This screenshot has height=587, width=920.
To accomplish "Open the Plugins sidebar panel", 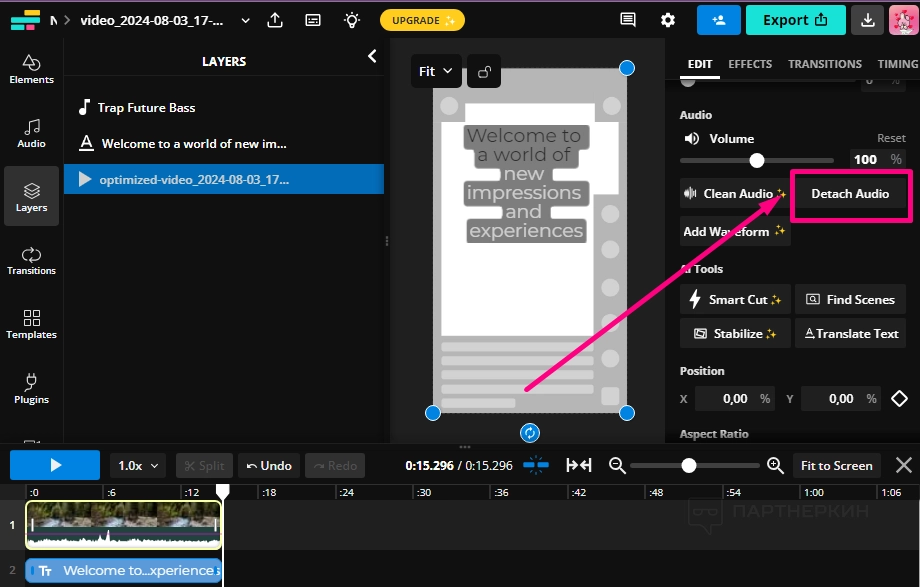I will 31,388.
